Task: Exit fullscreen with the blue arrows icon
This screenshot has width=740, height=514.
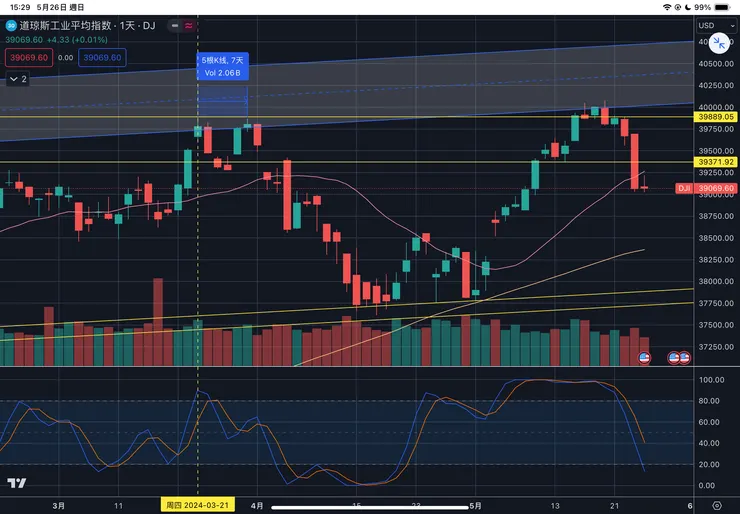Action: (719, 43)
